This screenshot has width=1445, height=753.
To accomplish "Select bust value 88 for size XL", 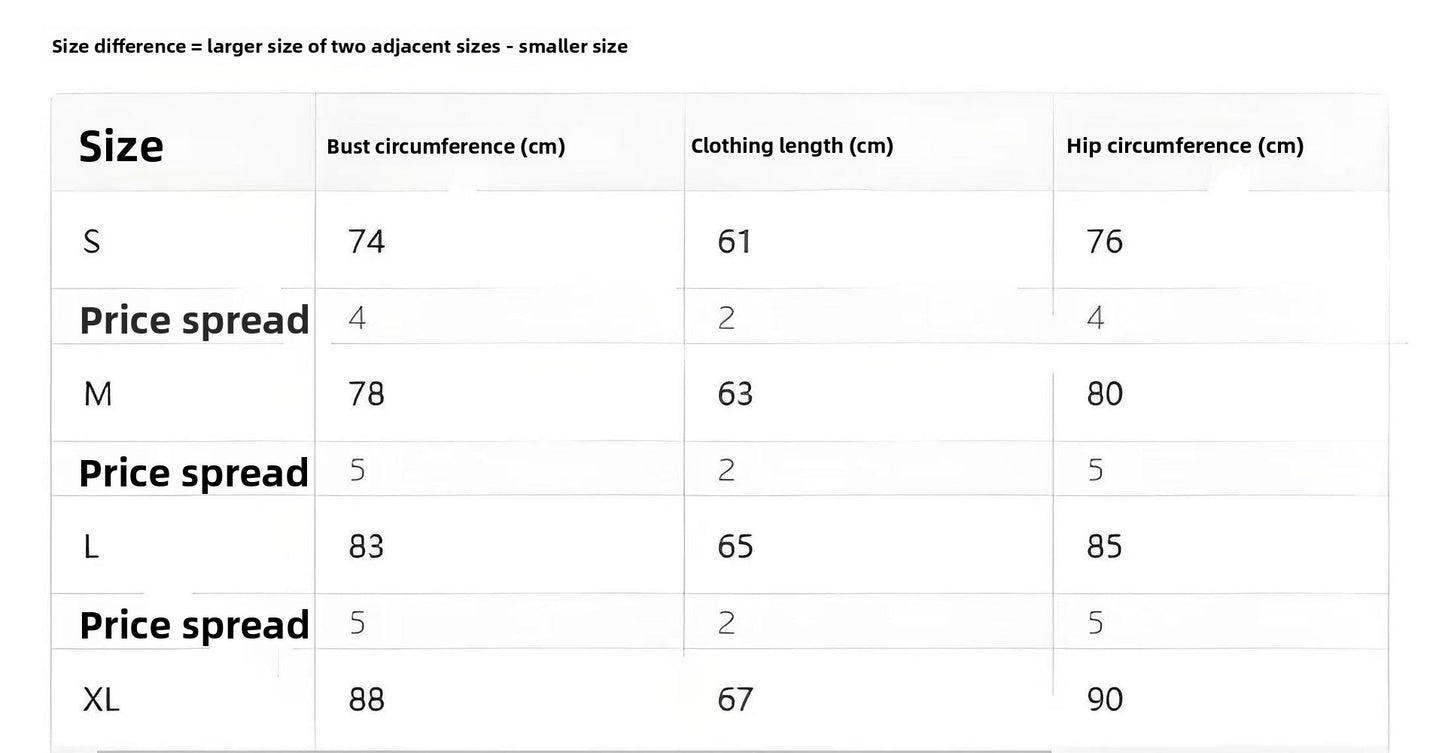I will (x=366, y=699).
